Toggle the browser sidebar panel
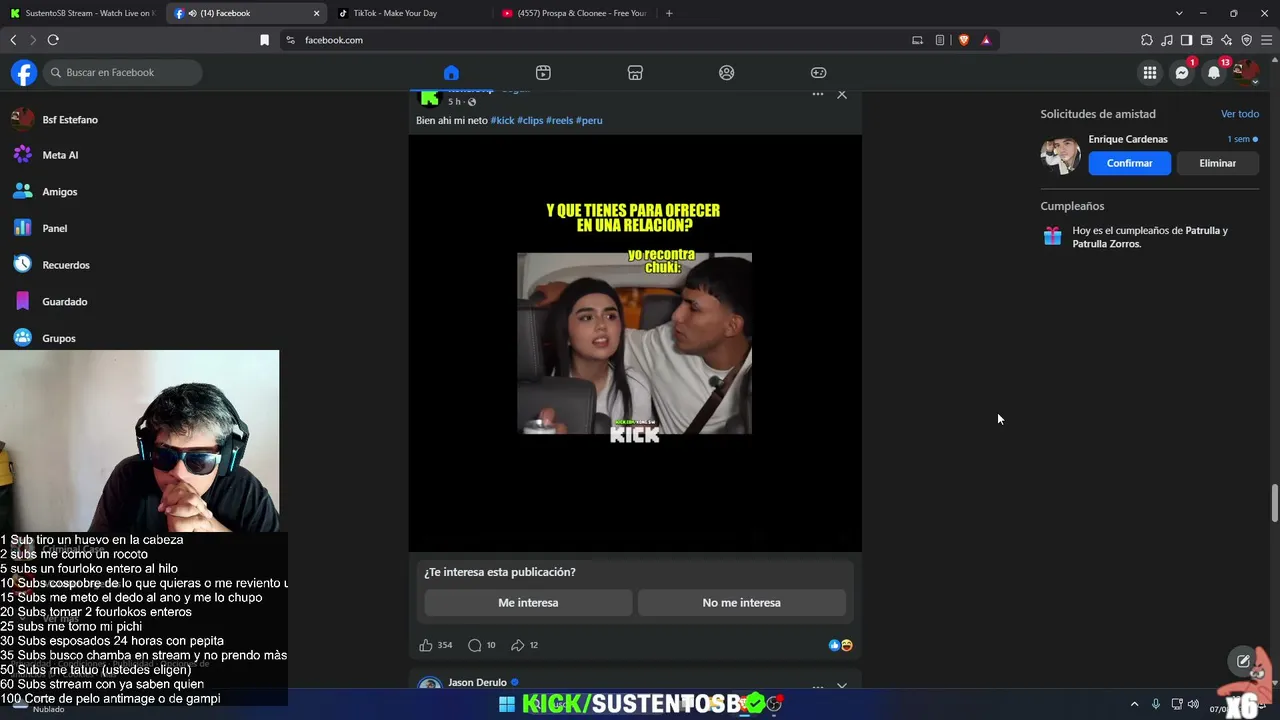 1186,40
